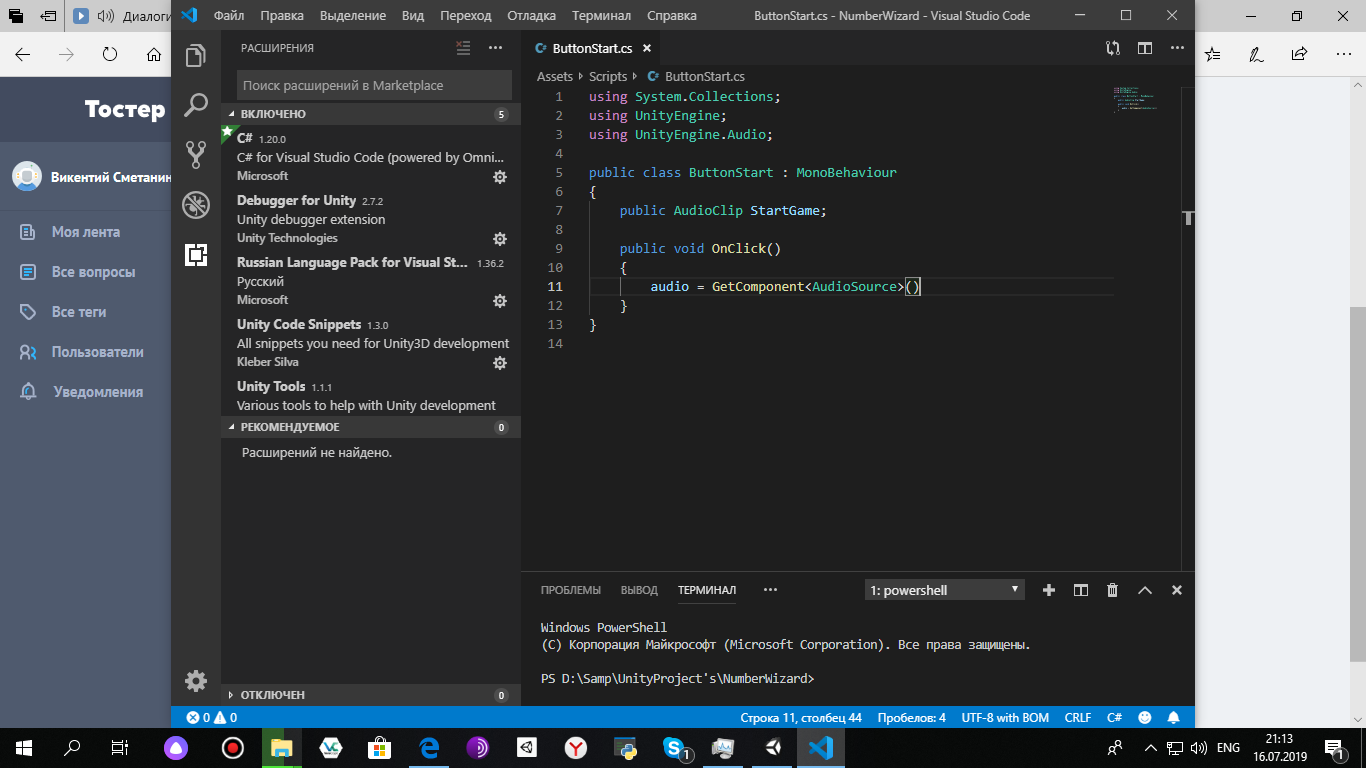Viewport: 1366px width, 768px height.
Task: Close the terminal panel
Action: (x=1177, y=590)
